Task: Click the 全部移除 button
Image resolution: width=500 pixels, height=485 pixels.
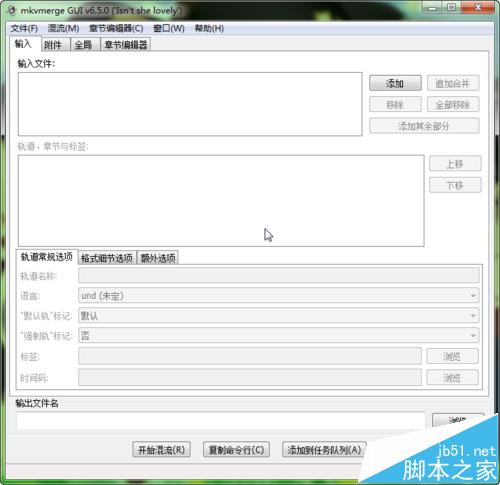Action: (453, 105)
